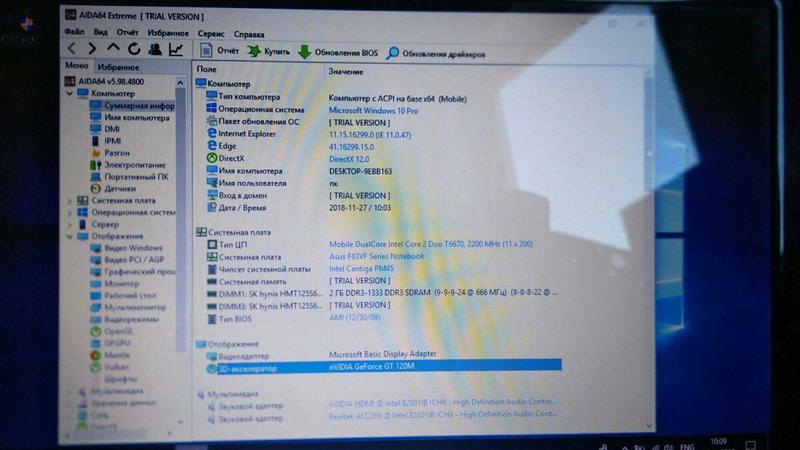Select the 3D-акселератор row
800x450 pixels.
(383, 367)
